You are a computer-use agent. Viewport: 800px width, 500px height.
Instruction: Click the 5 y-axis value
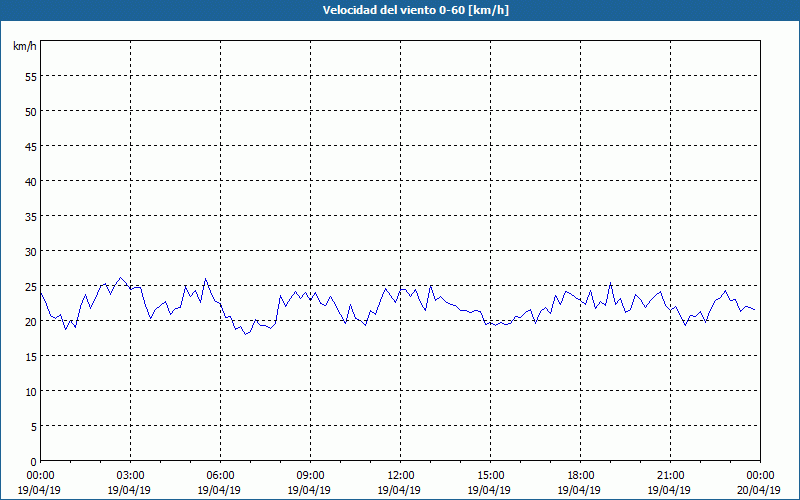click(x=34, y=427)
